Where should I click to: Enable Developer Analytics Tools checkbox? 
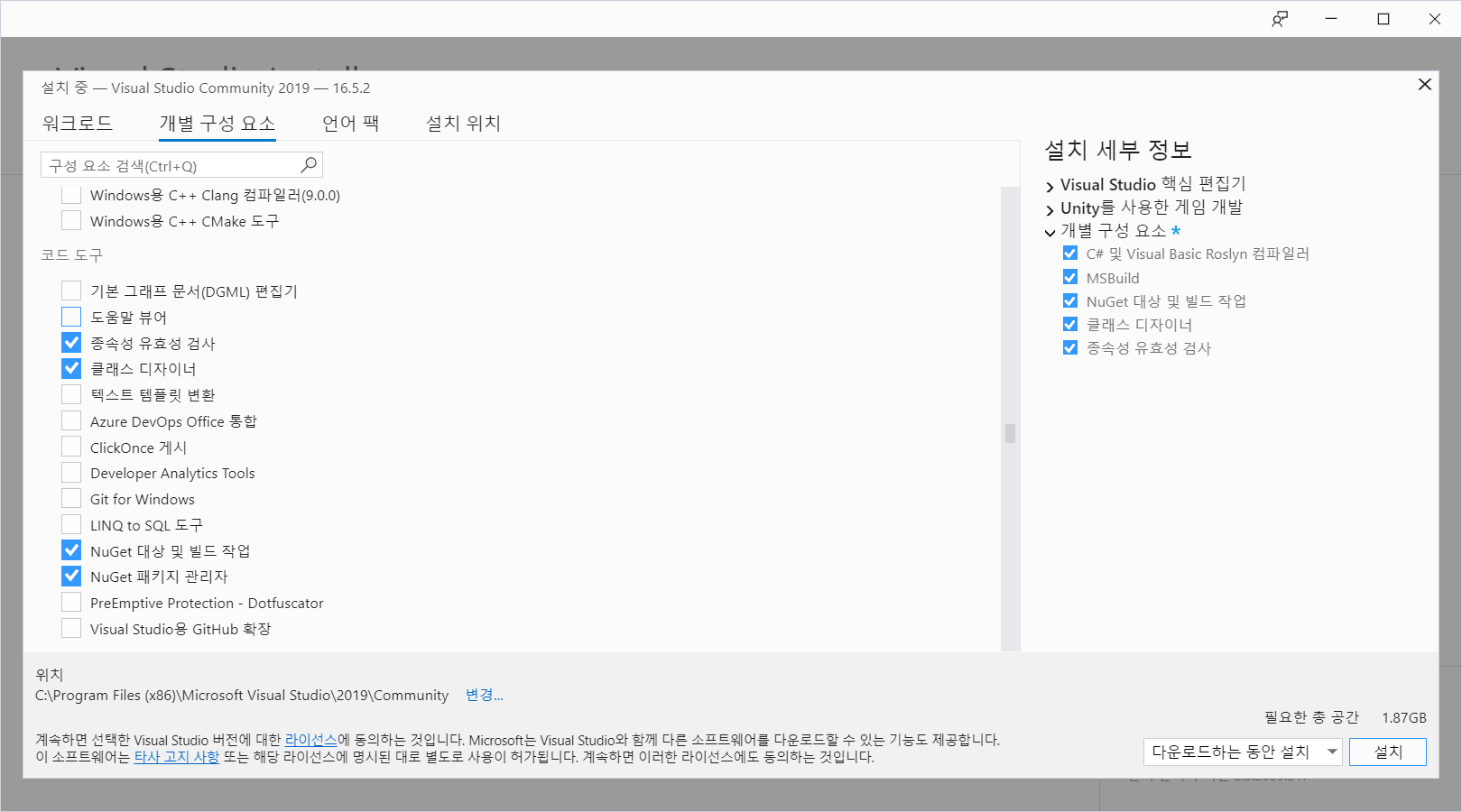pos(71,473)
